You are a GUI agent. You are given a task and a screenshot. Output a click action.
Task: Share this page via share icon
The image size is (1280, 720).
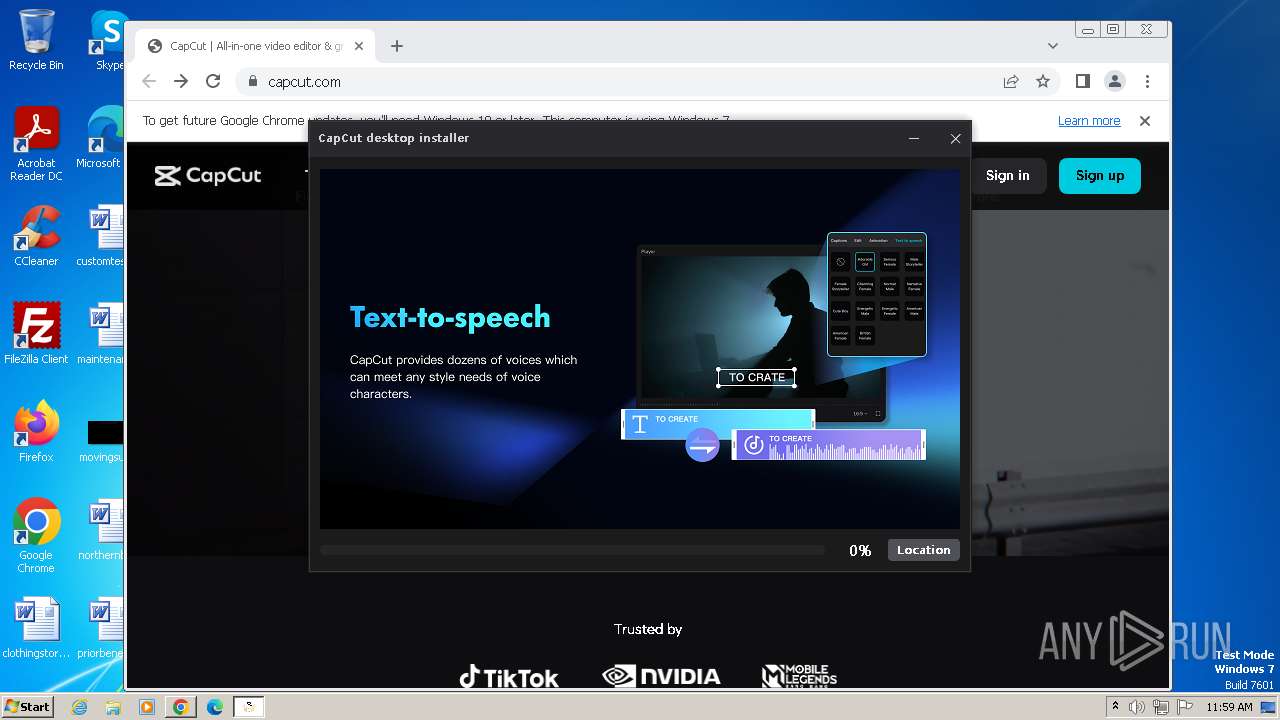1011,82
